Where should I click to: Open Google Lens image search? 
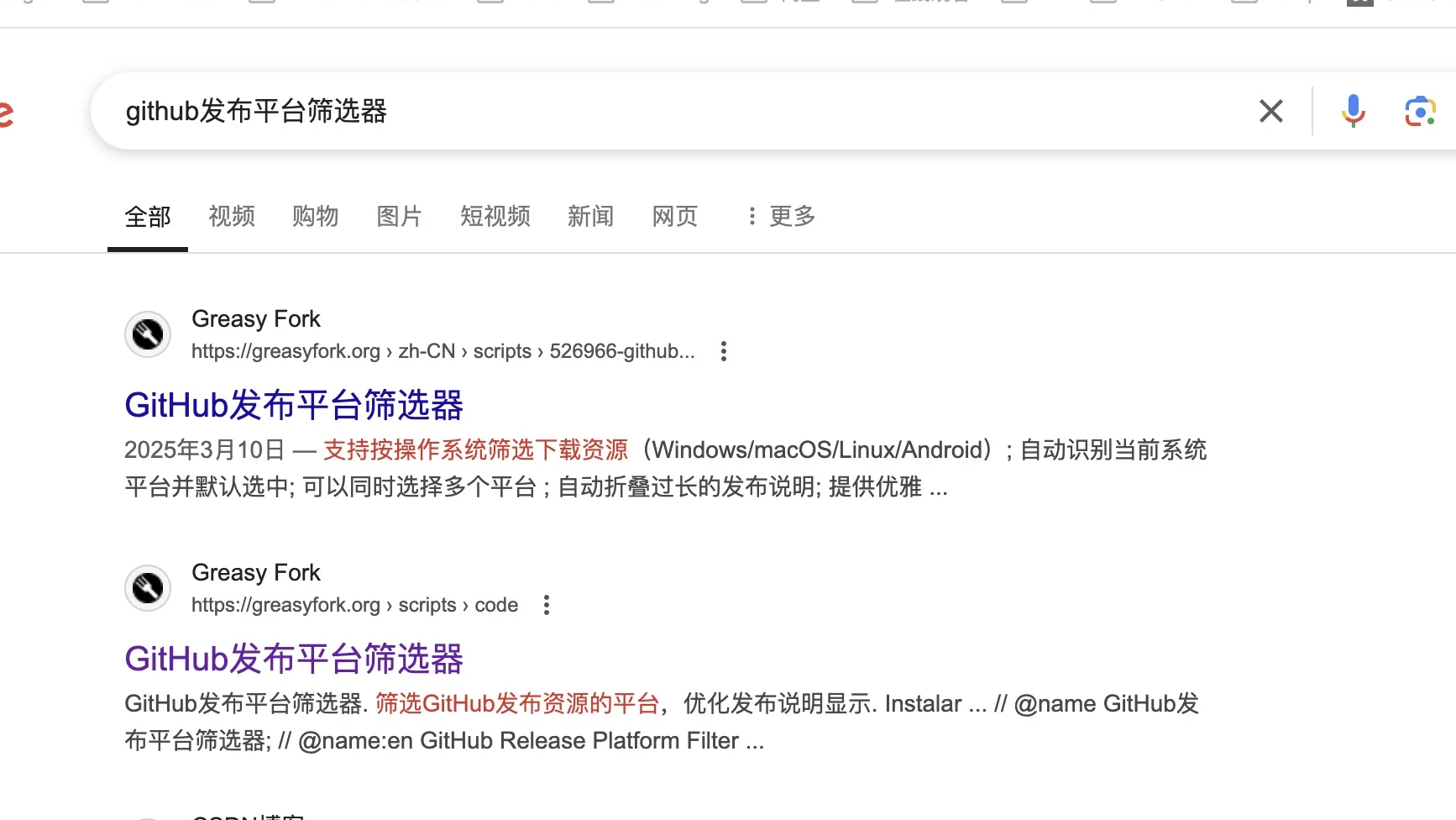1419,110
